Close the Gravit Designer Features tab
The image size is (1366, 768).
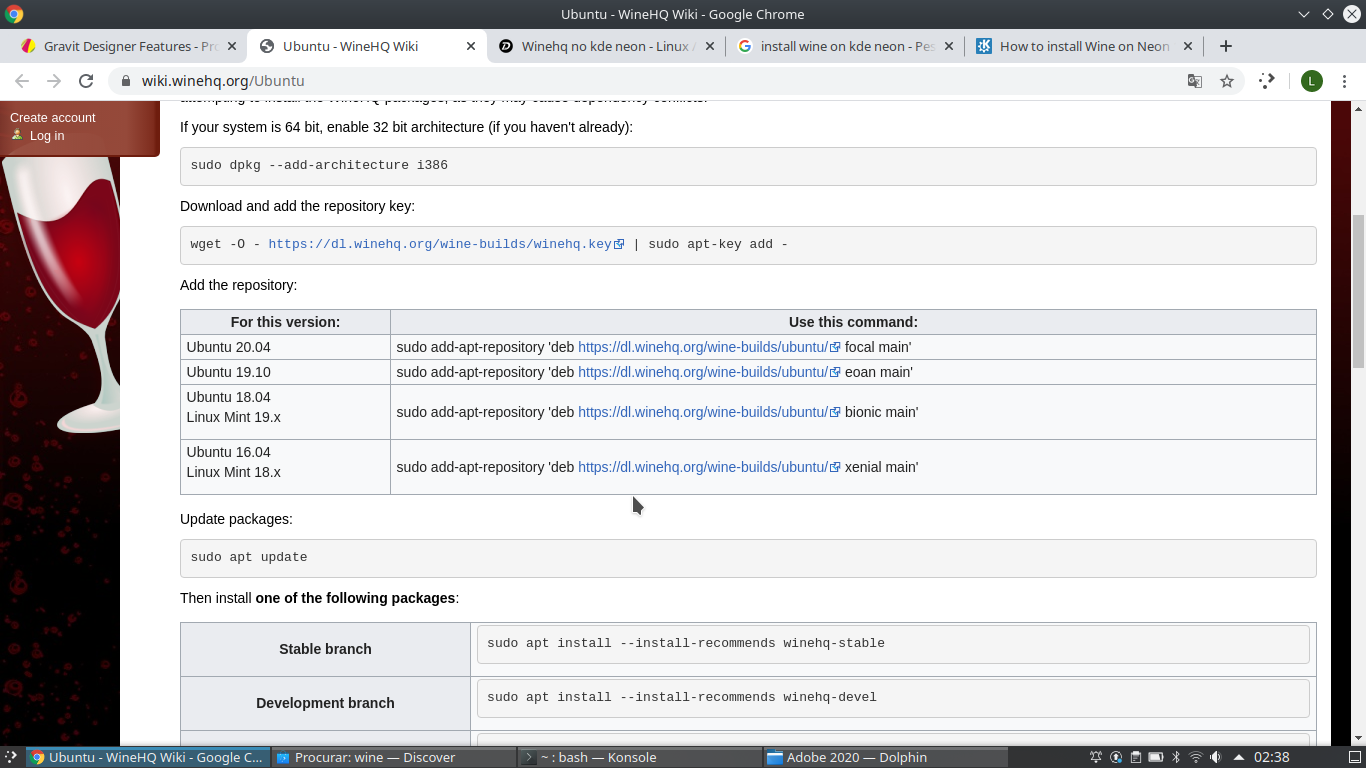click(x=232, y=46)
